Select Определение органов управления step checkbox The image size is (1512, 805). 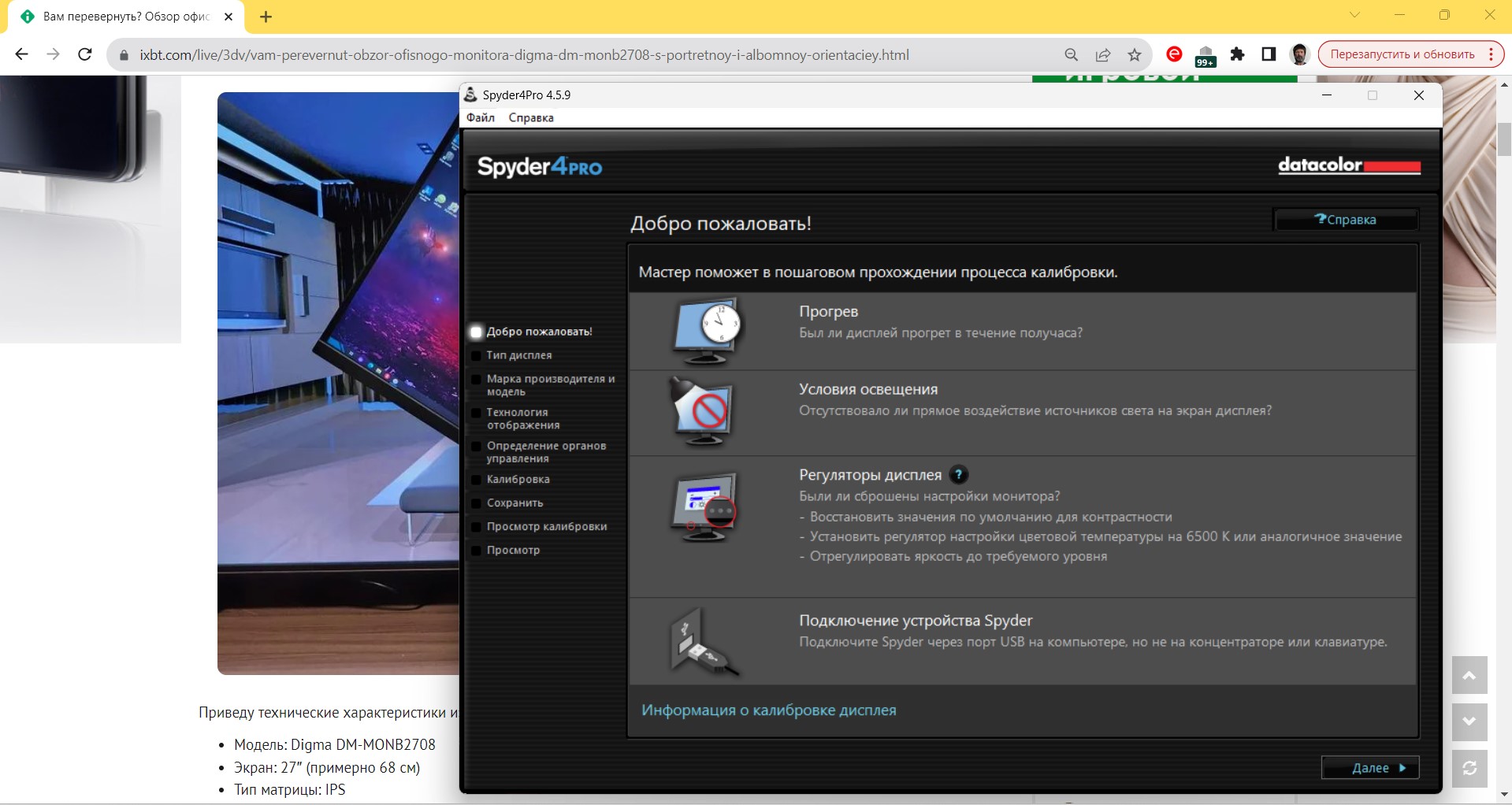click(476, 447)
